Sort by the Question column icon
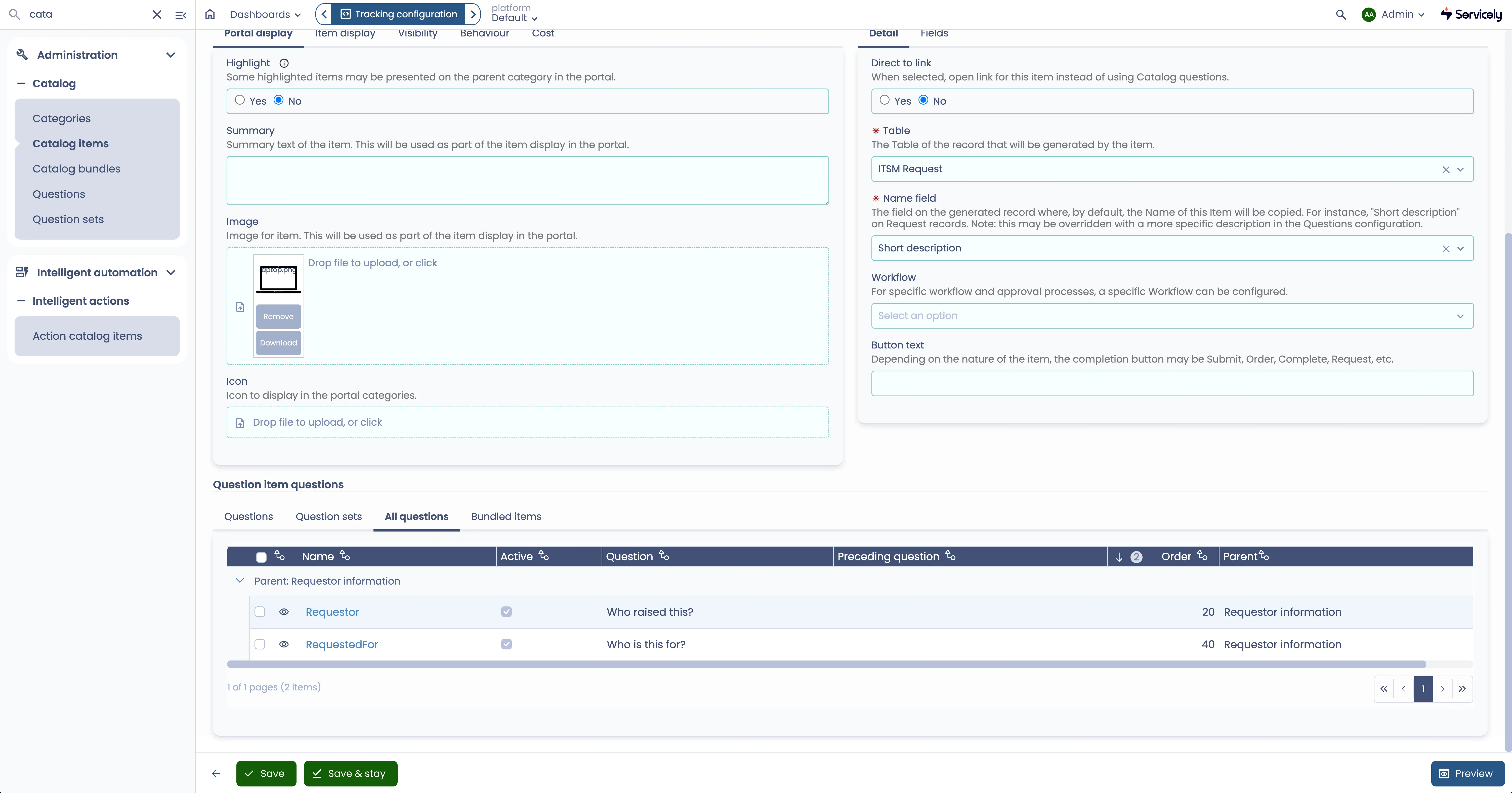Image resolution: width=1512 pixels, height=793 pixels. [664, 555]
